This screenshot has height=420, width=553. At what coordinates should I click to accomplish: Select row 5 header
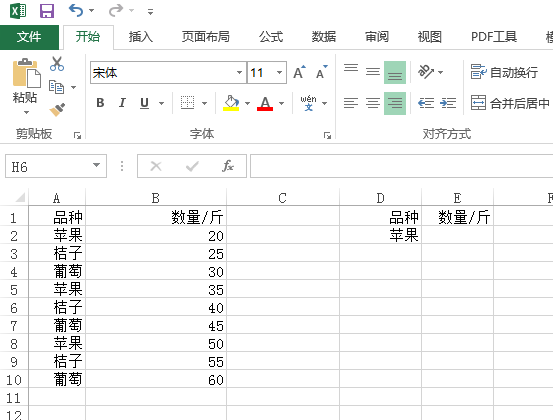14,289
